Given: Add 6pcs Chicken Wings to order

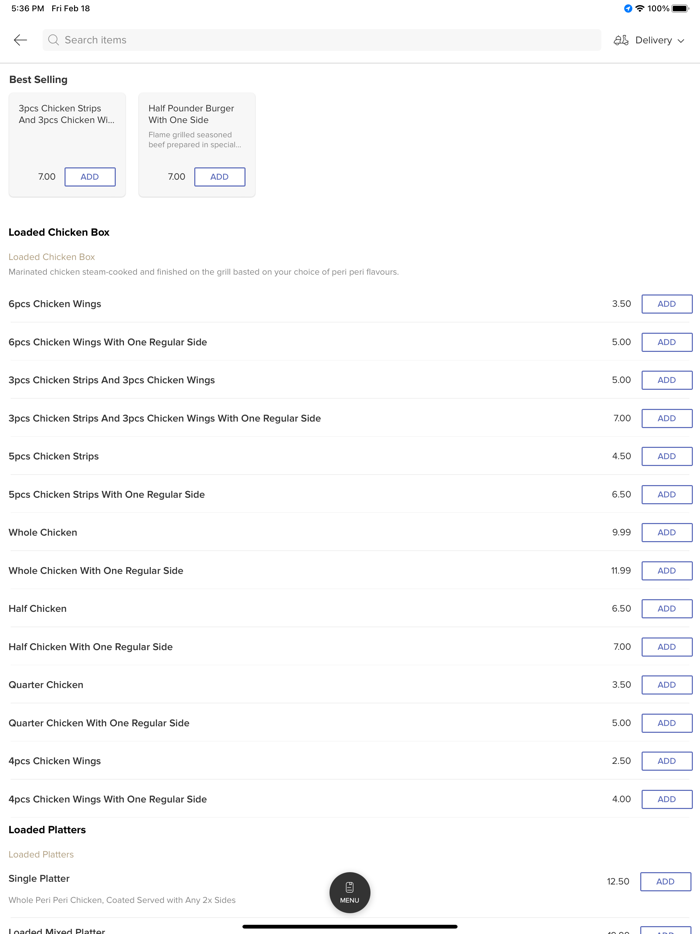Looking at the screenshot, I should (666, 304).
